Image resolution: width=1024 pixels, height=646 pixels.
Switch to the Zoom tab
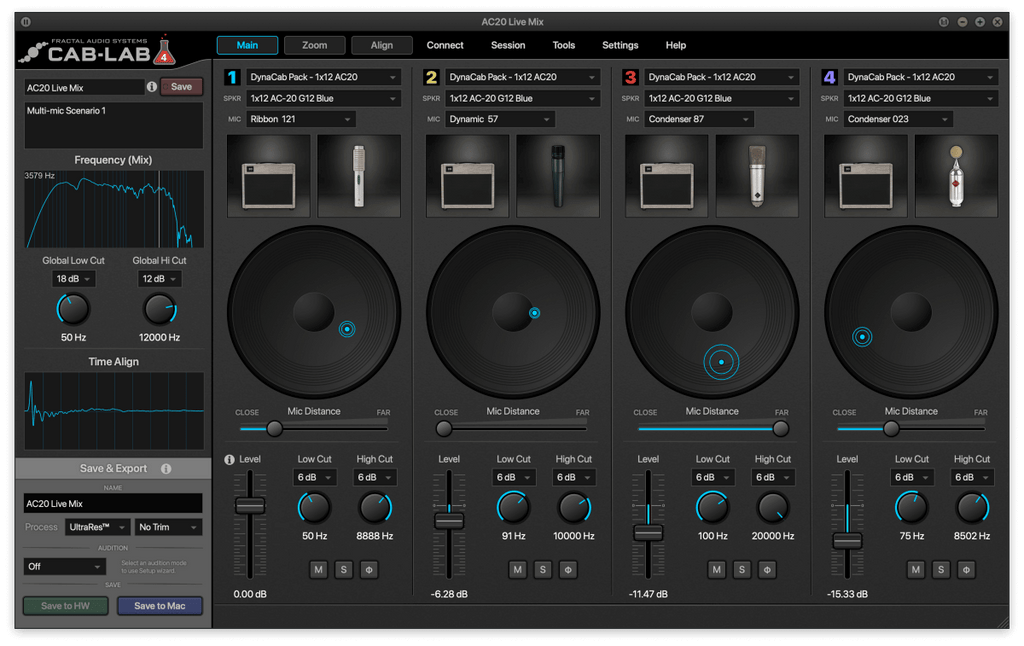pos(314,45)
